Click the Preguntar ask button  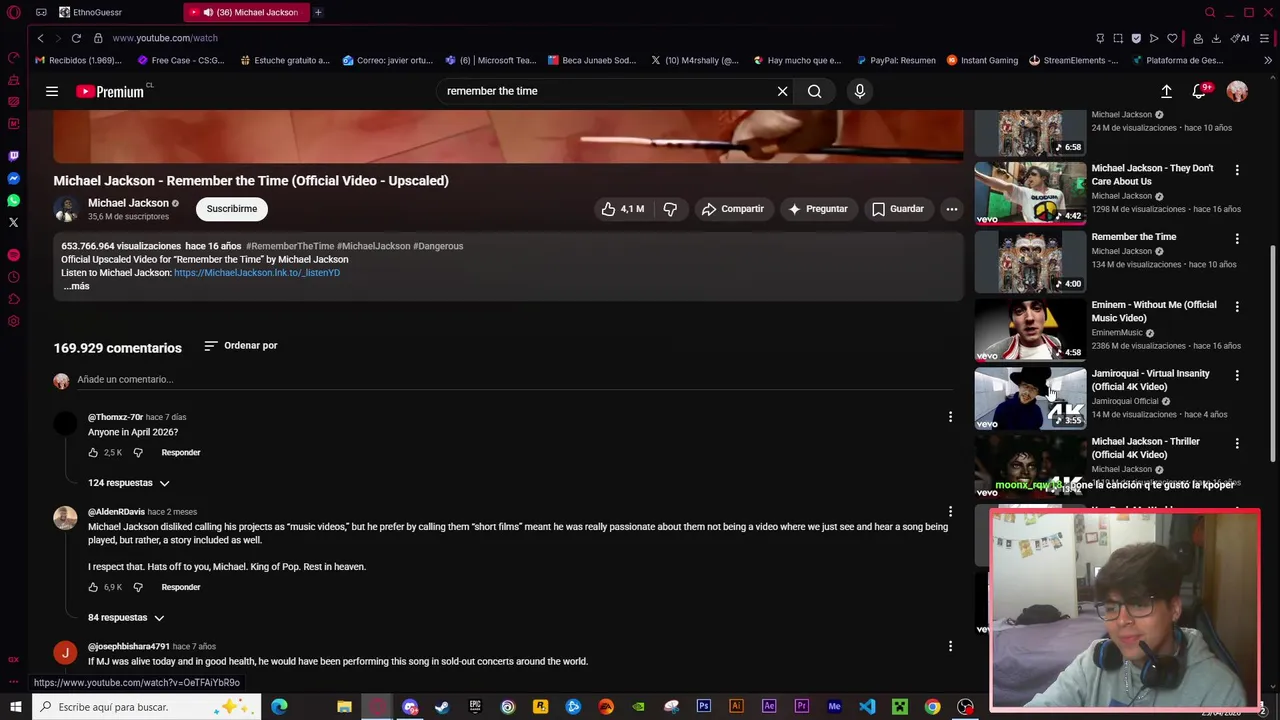817,209
